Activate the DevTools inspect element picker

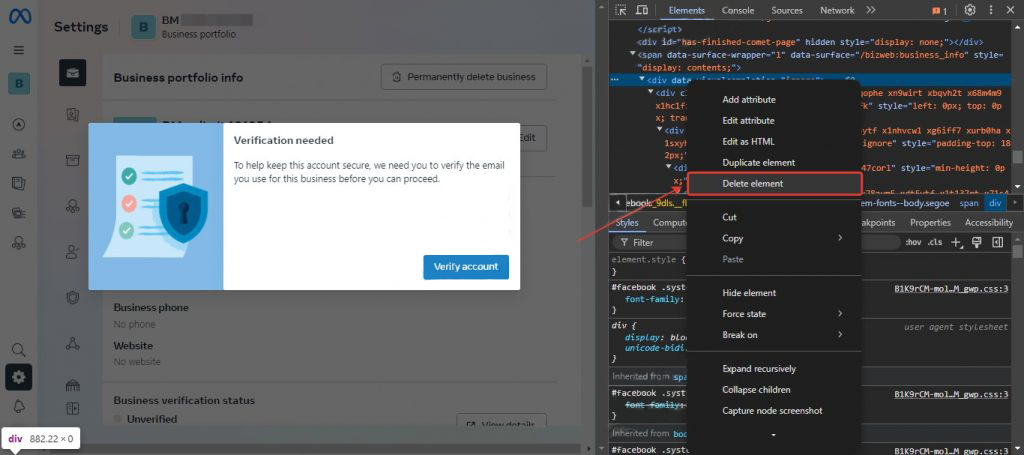(621, 10)
